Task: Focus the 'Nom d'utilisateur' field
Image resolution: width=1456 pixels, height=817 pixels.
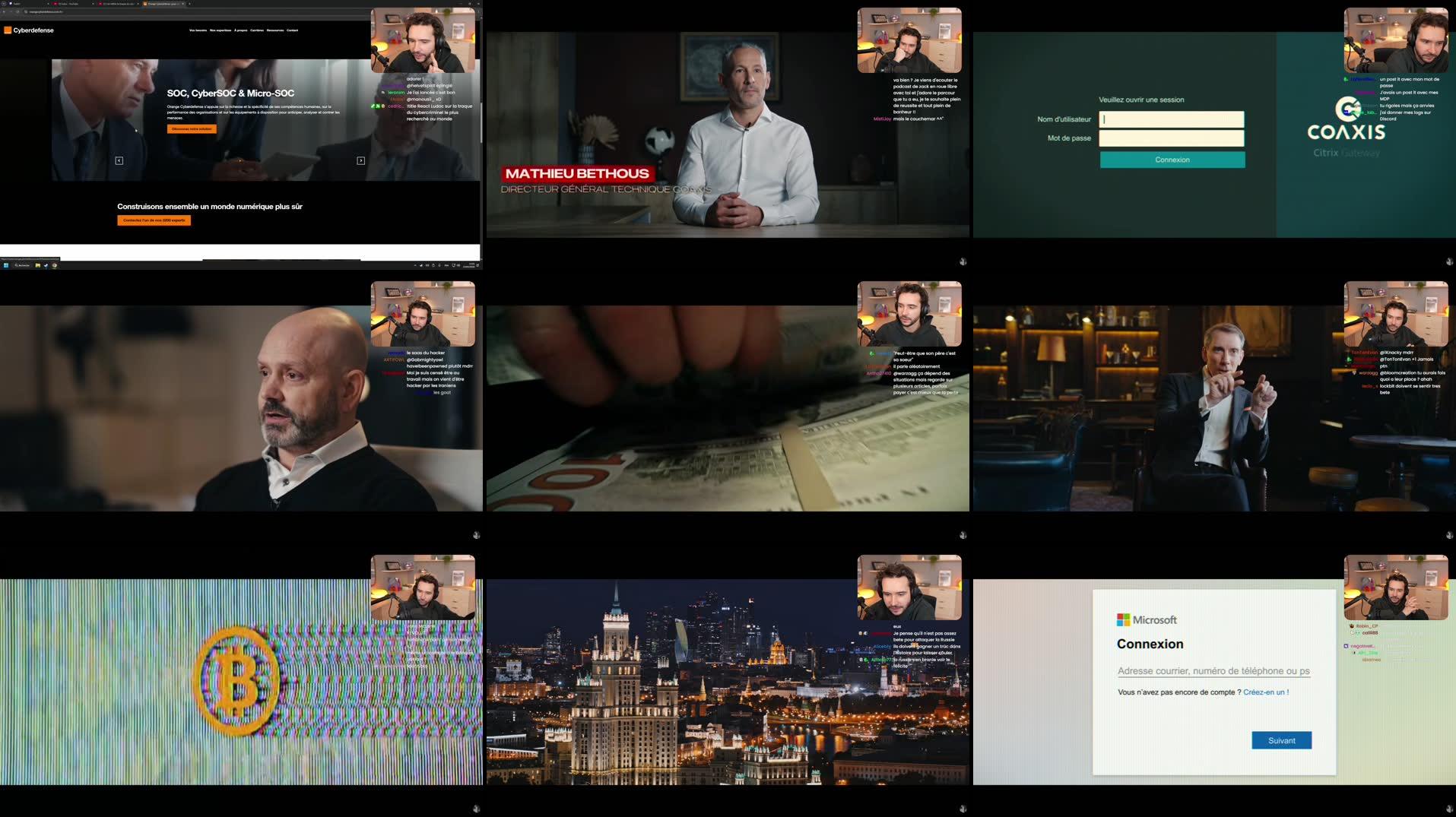Action: [1171, 119]
